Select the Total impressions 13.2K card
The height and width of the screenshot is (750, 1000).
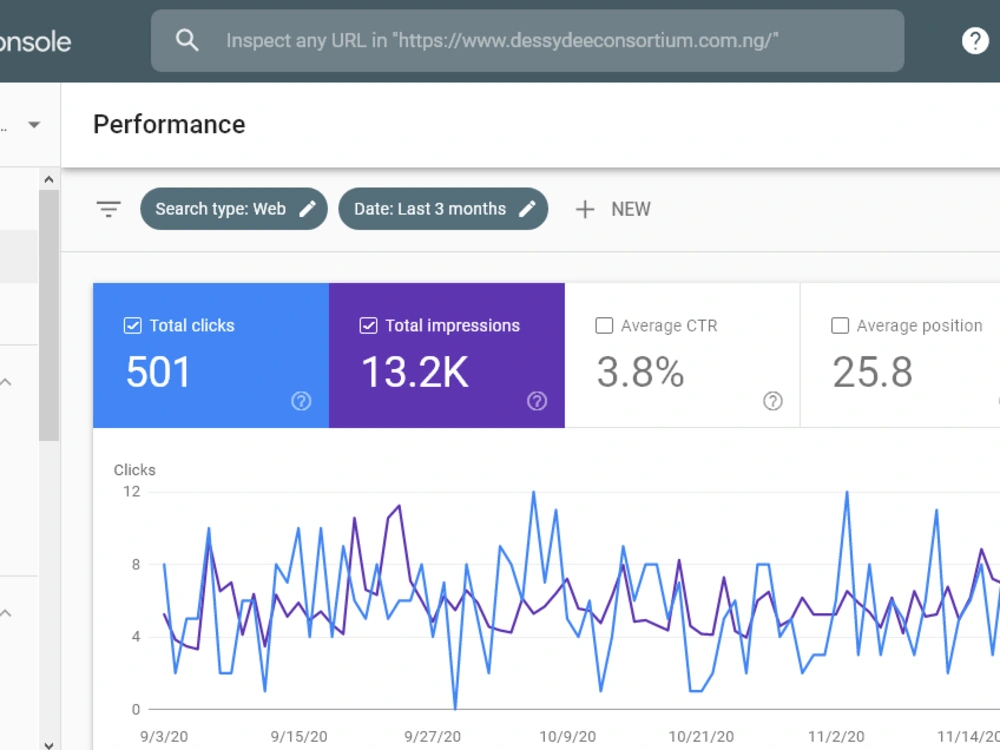click(447, 355)
